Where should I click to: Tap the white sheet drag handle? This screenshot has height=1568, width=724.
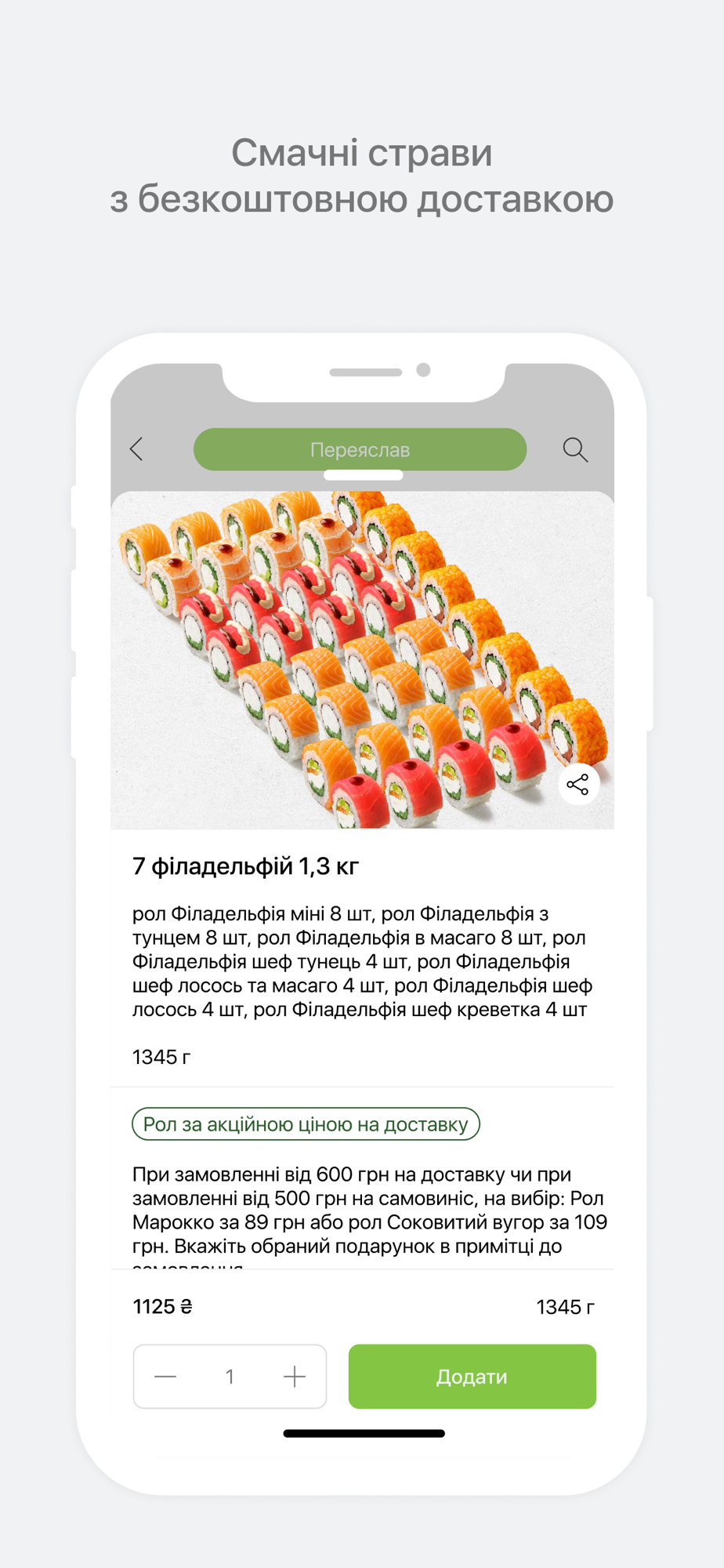363,475
